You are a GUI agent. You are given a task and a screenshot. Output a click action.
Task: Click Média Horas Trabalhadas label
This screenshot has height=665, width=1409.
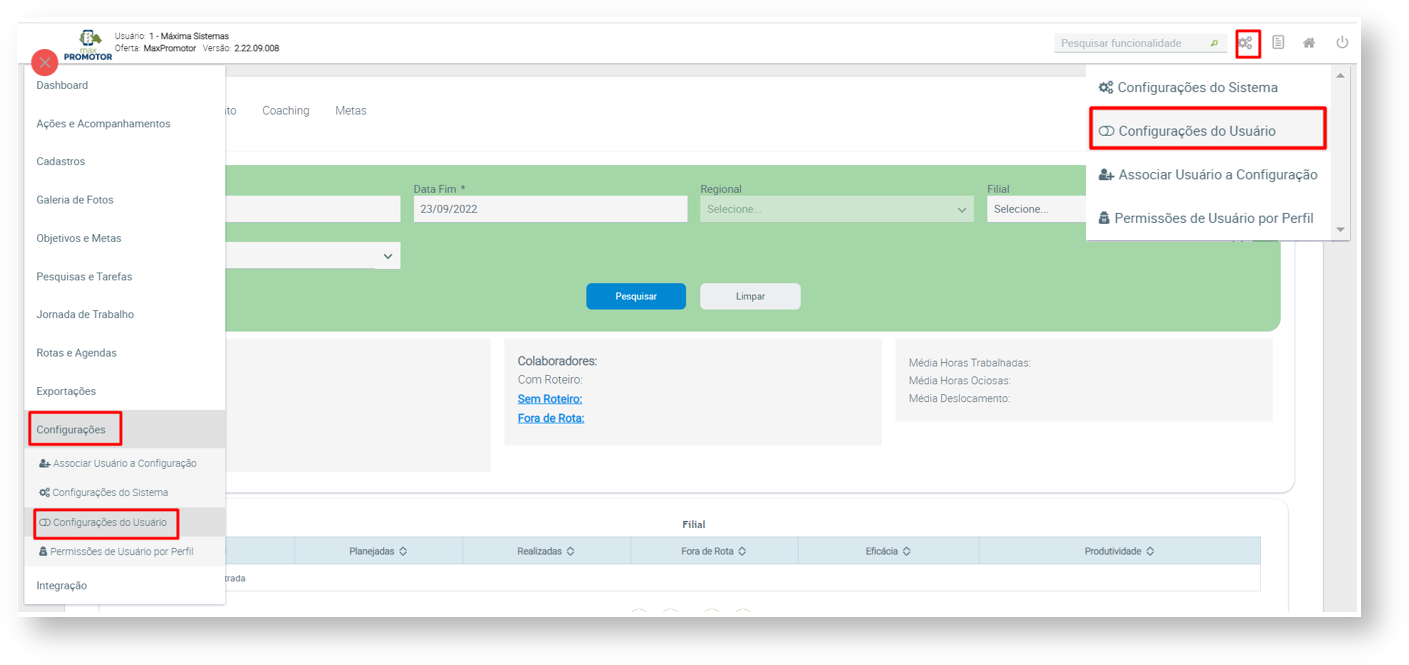969,363
